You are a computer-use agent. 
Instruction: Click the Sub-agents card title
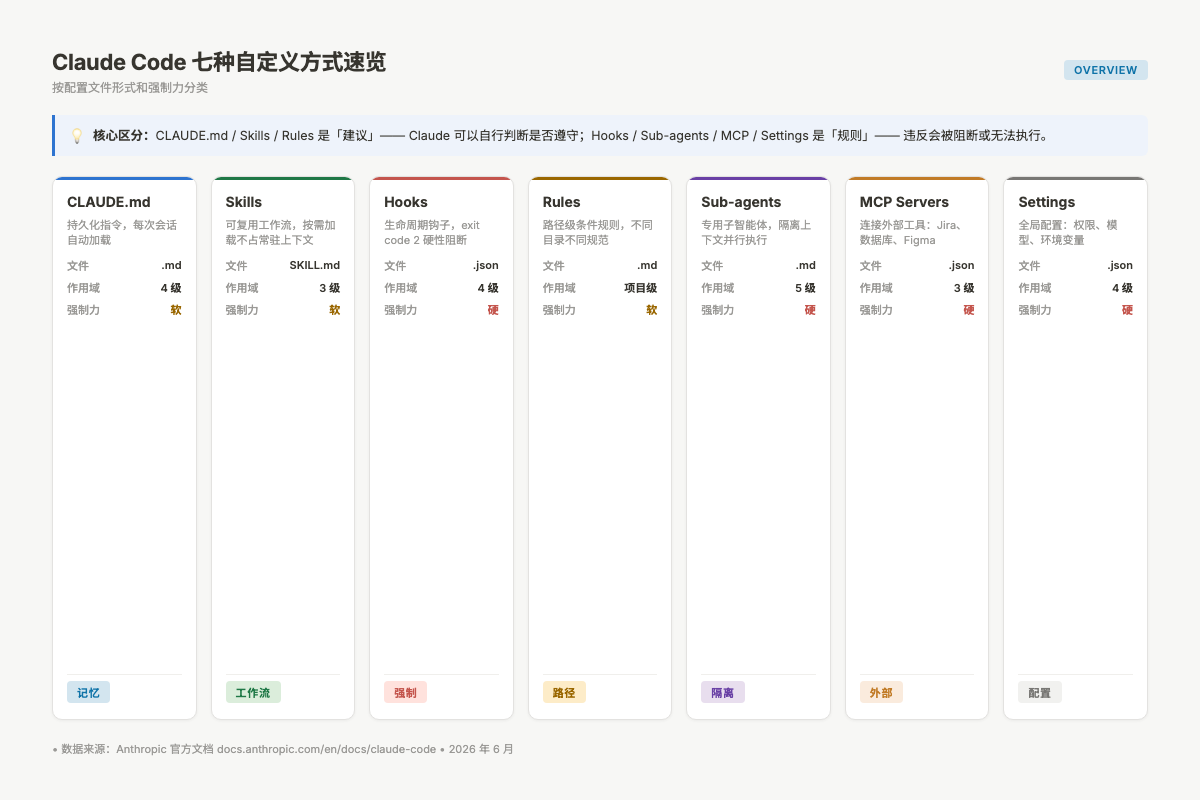coord(741,202)
